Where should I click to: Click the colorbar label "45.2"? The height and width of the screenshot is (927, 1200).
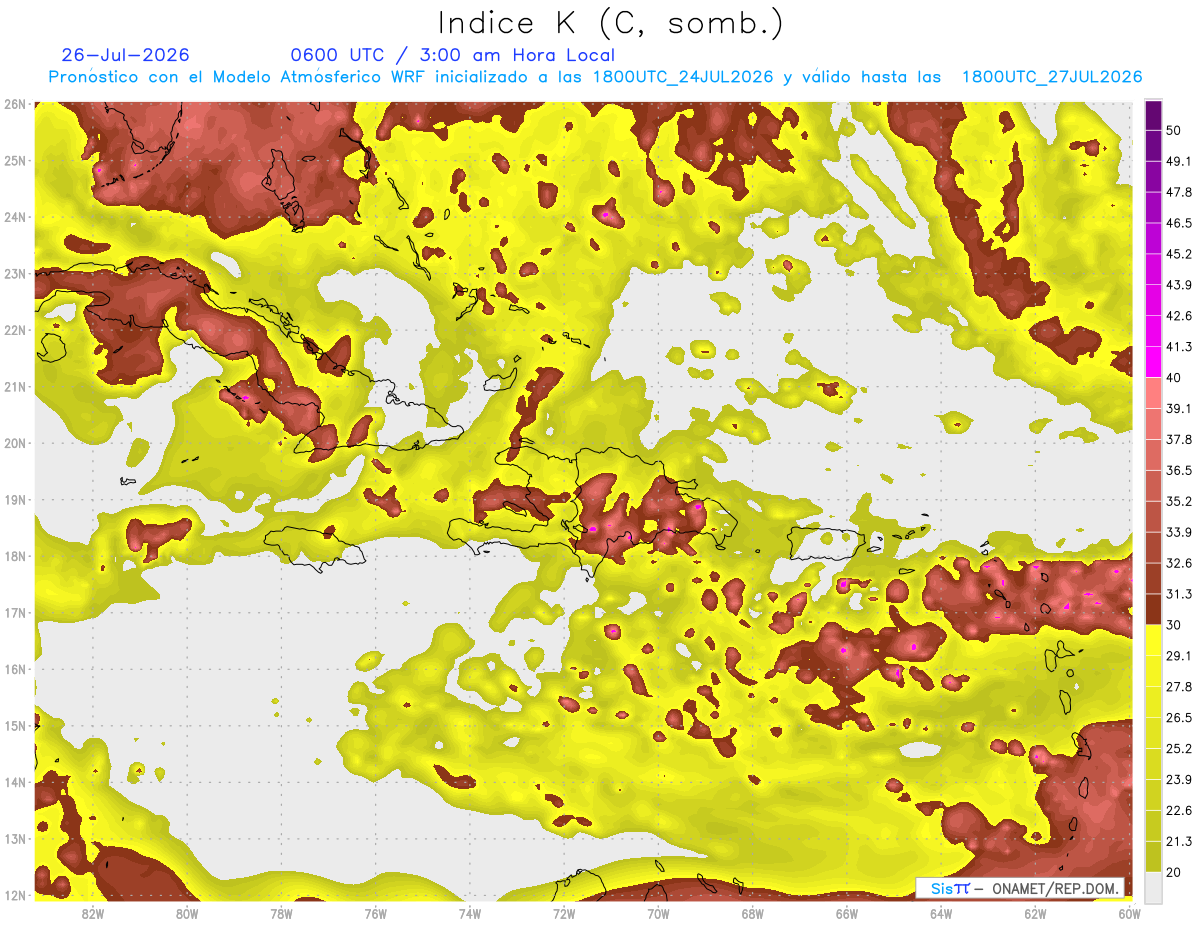pos(1179,254)
